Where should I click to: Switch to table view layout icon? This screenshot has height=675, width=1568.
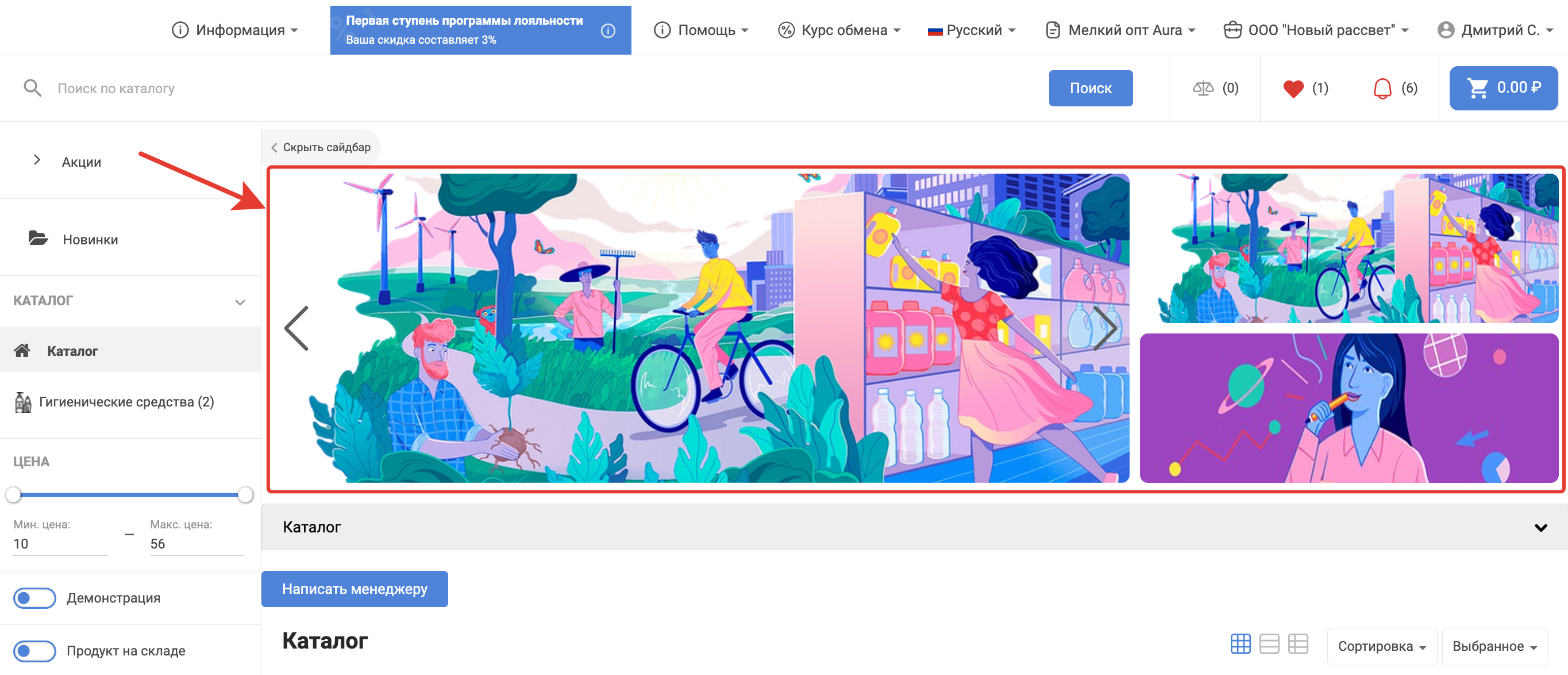click(1298, 644)
